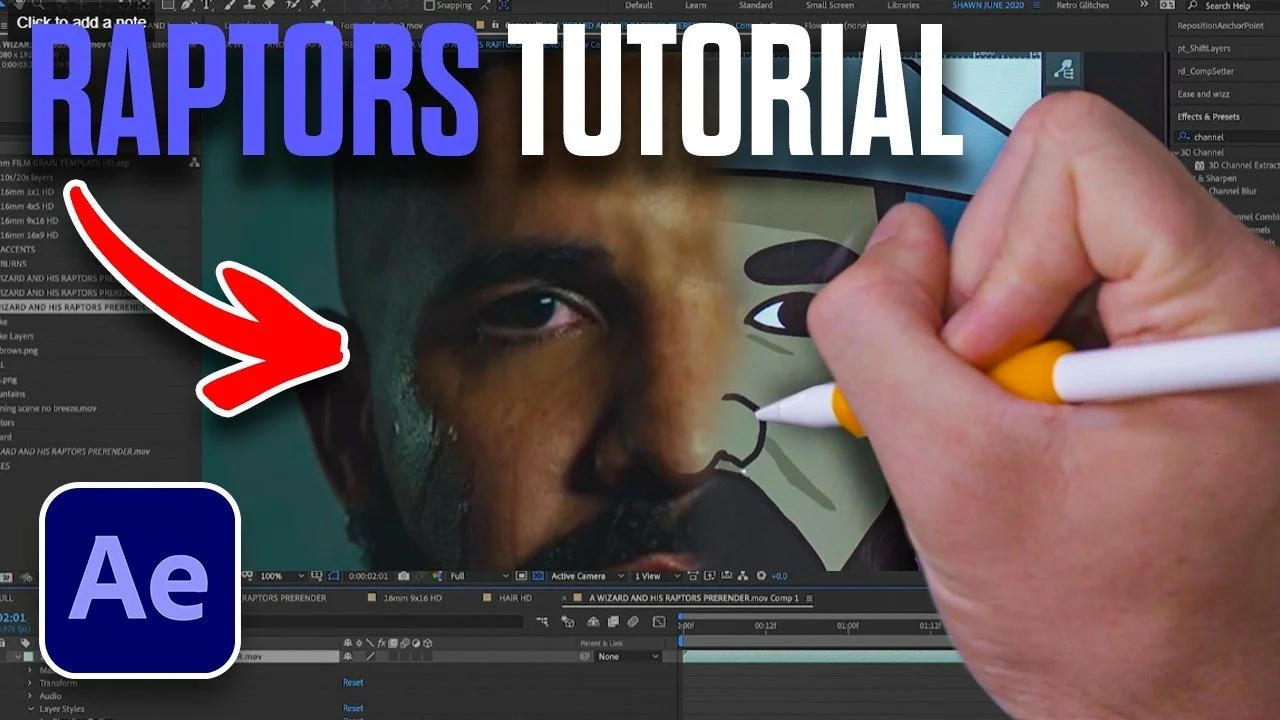Toggle the transparency grid button

pyautogui.click(x=538, y=576)
